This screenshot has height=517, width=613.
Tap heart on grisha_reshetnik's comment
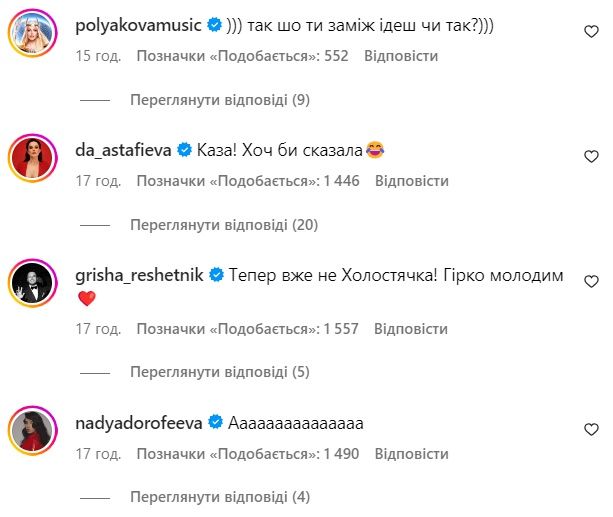coord(590,281)
